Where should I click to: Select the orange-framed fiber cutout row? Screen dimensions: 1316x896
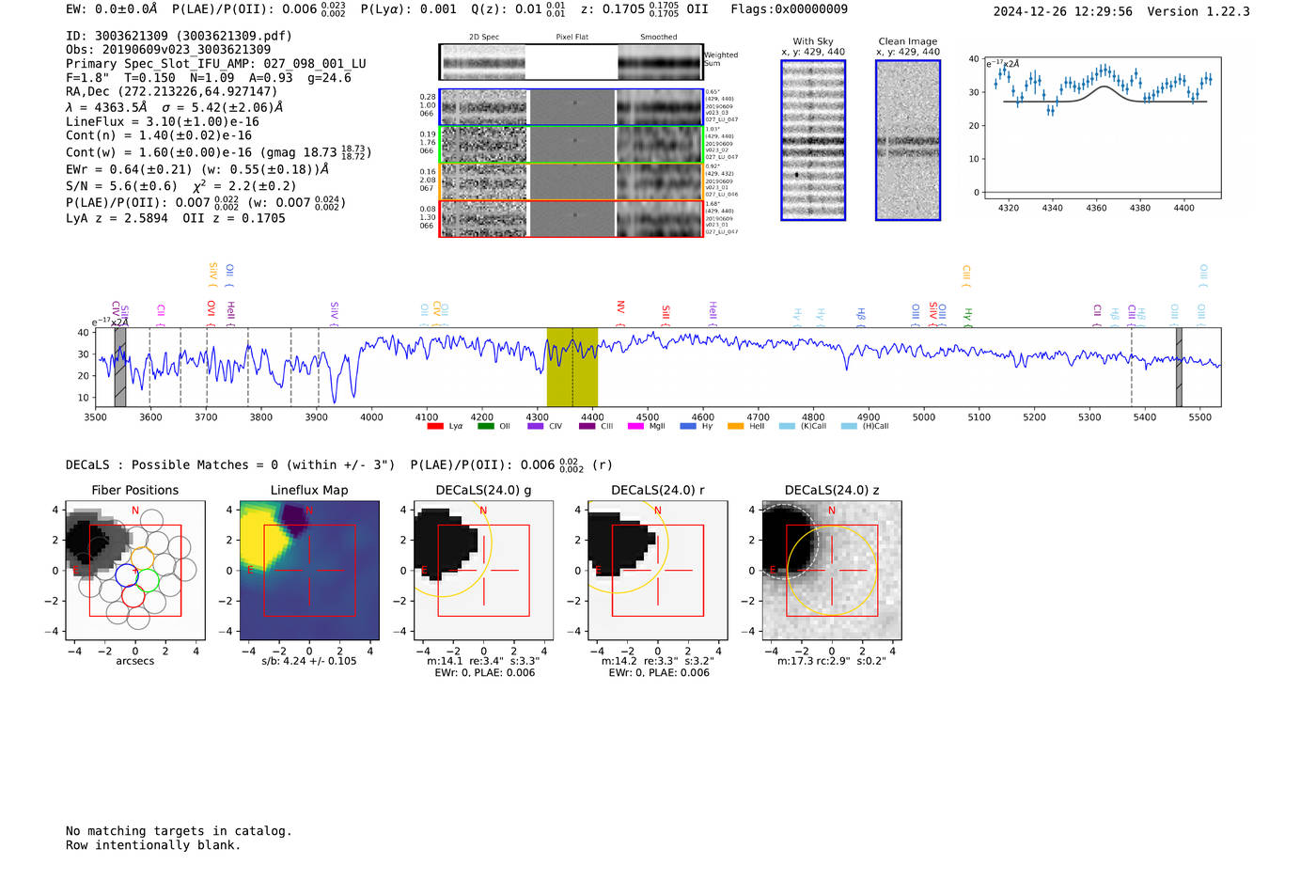[572, 181]
